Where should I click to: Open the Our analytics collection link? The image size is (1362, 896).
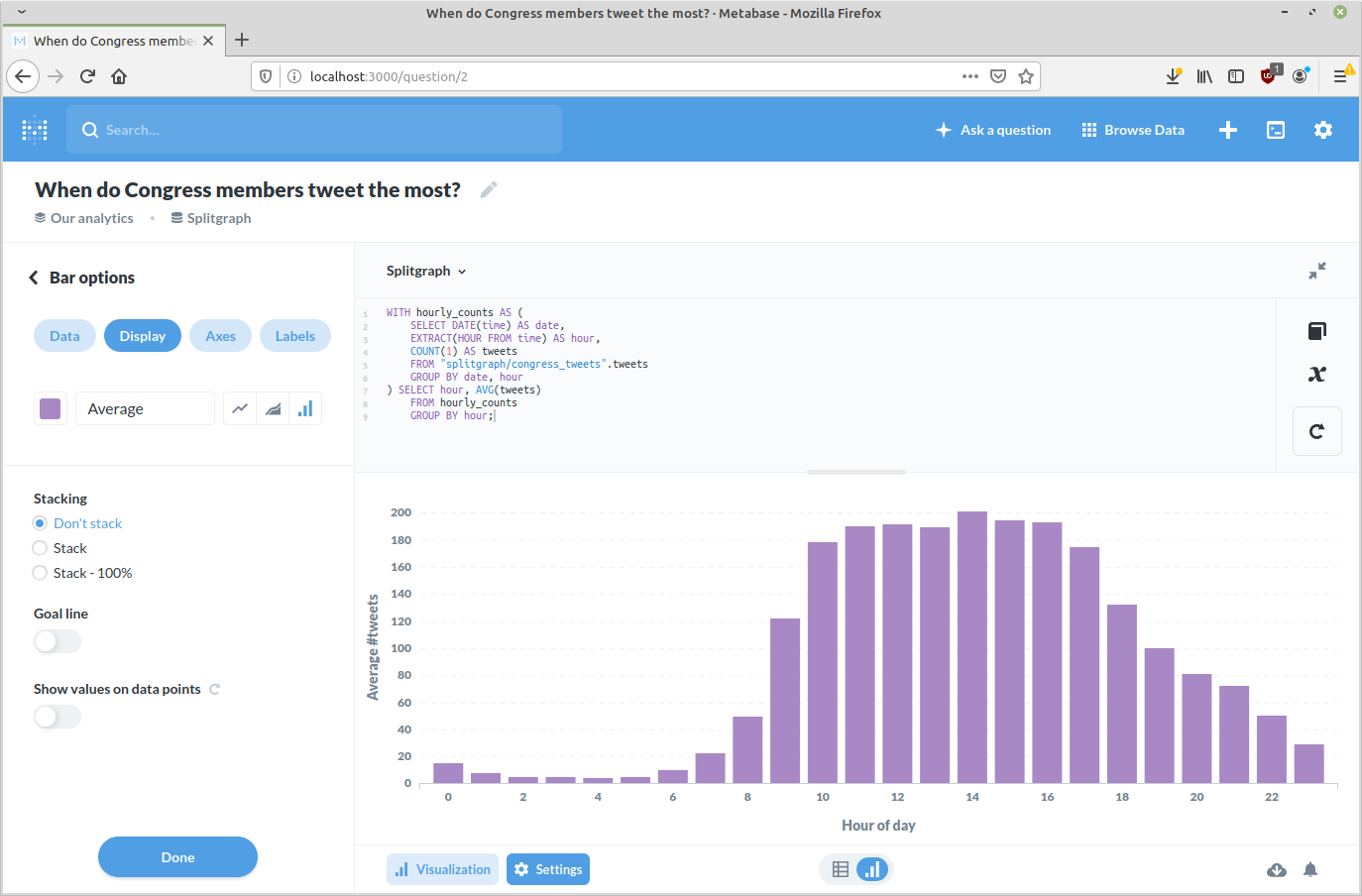click(x=84, y=218)
